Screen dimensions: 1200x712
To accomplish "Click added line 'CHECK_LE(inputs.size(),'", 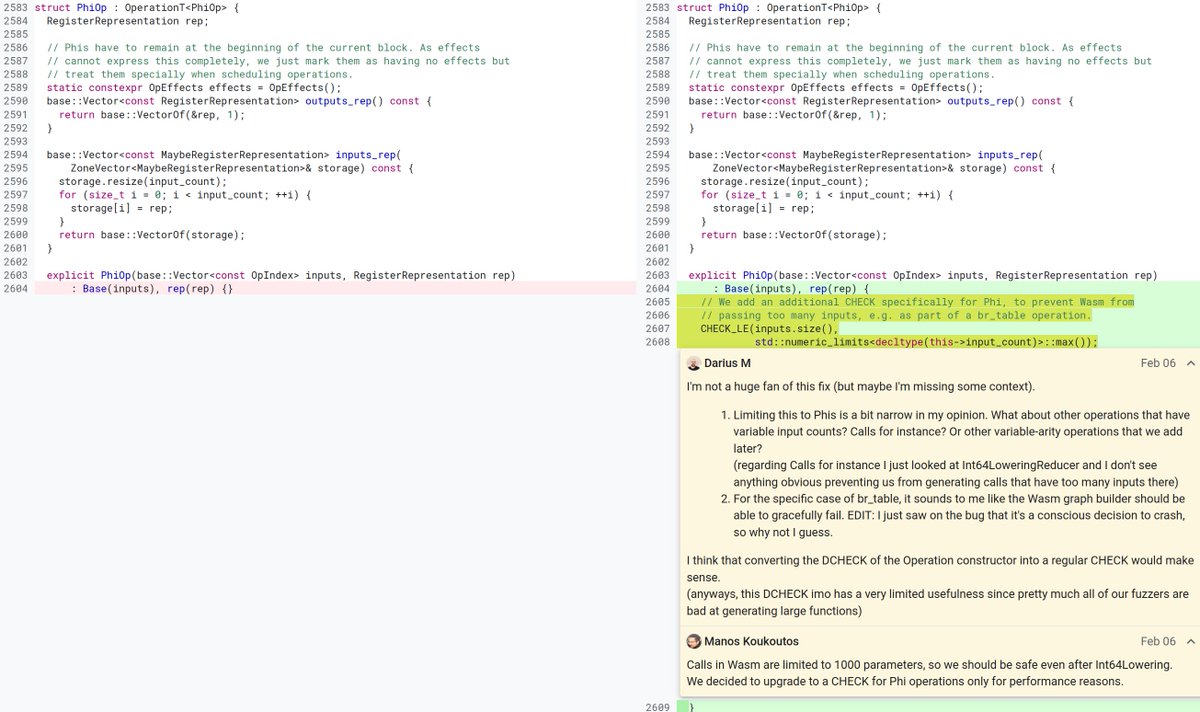I will point(769,328).
